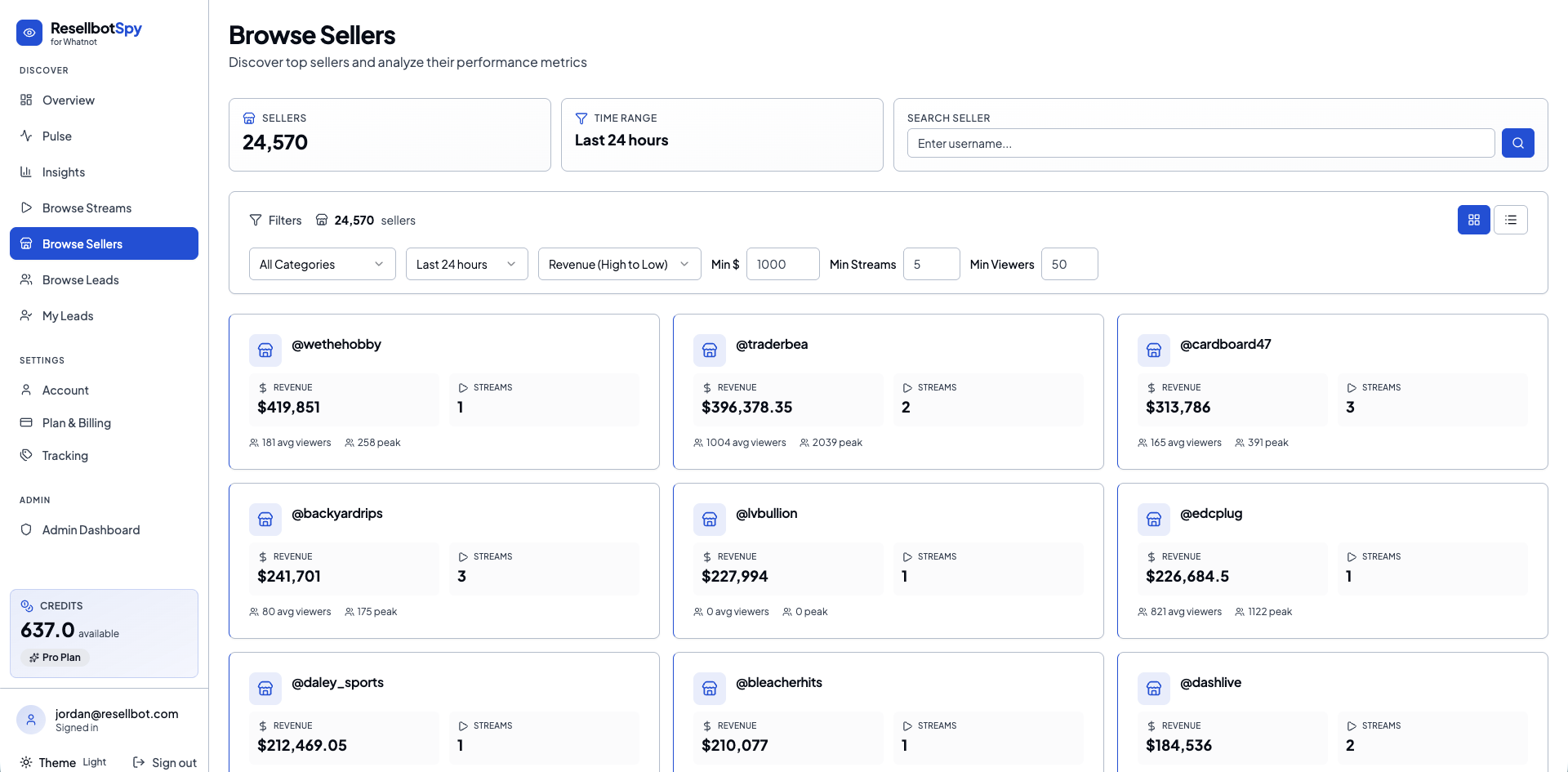Click the storefront icon beside @traderbea
Image resolution: width=1568 pixels, height=772 pixels.
(710, 350)
